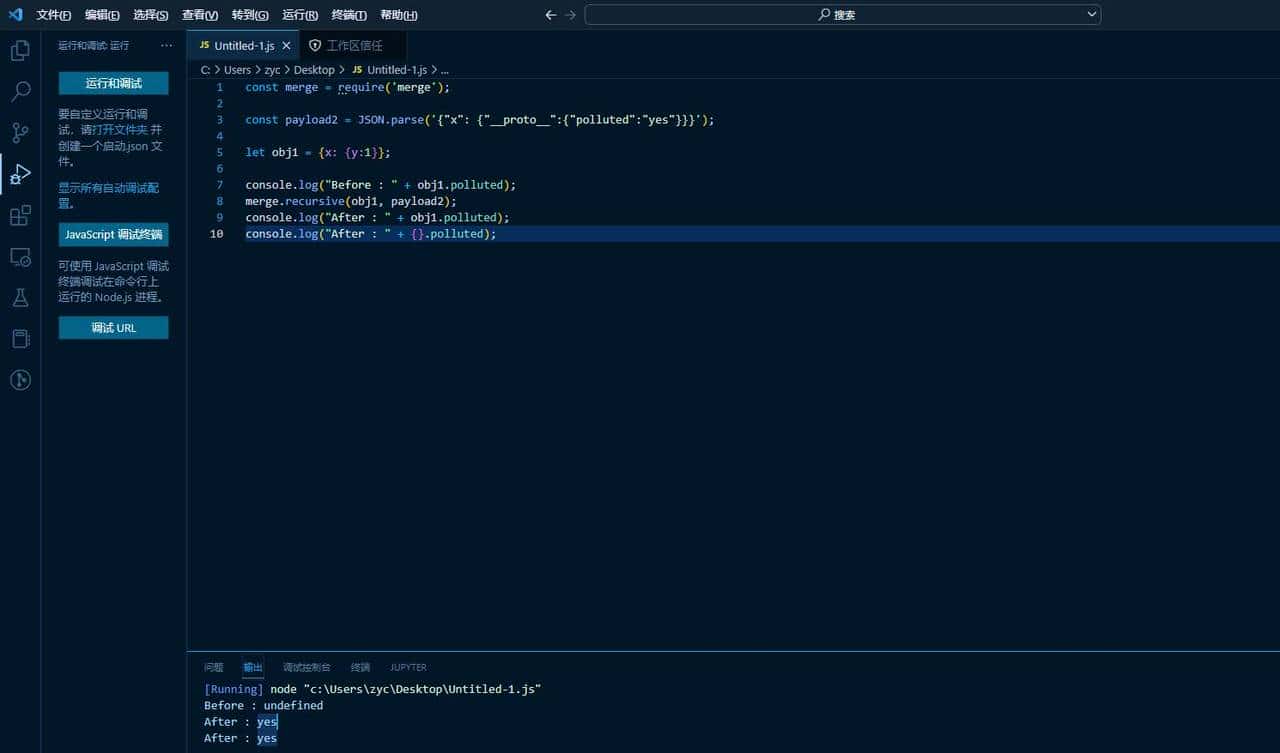Open the Testing beaker view
The image size is (1280, 753).
point(20,297)
